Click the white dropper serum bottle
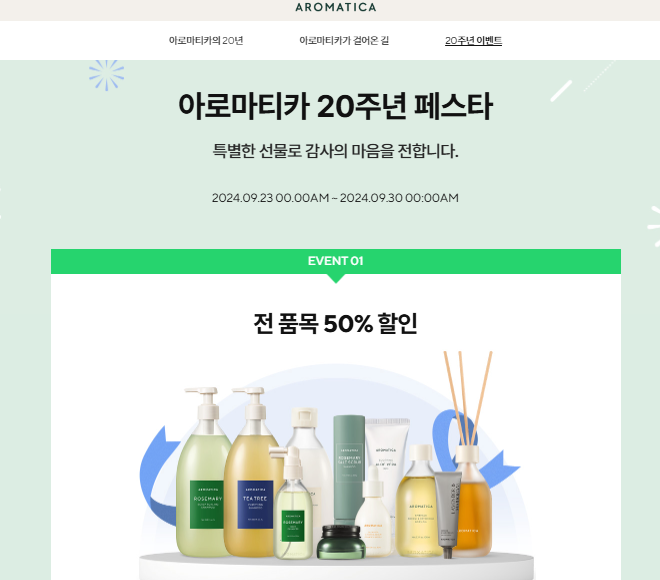This screenshot has height=580, width=660. 373,511
